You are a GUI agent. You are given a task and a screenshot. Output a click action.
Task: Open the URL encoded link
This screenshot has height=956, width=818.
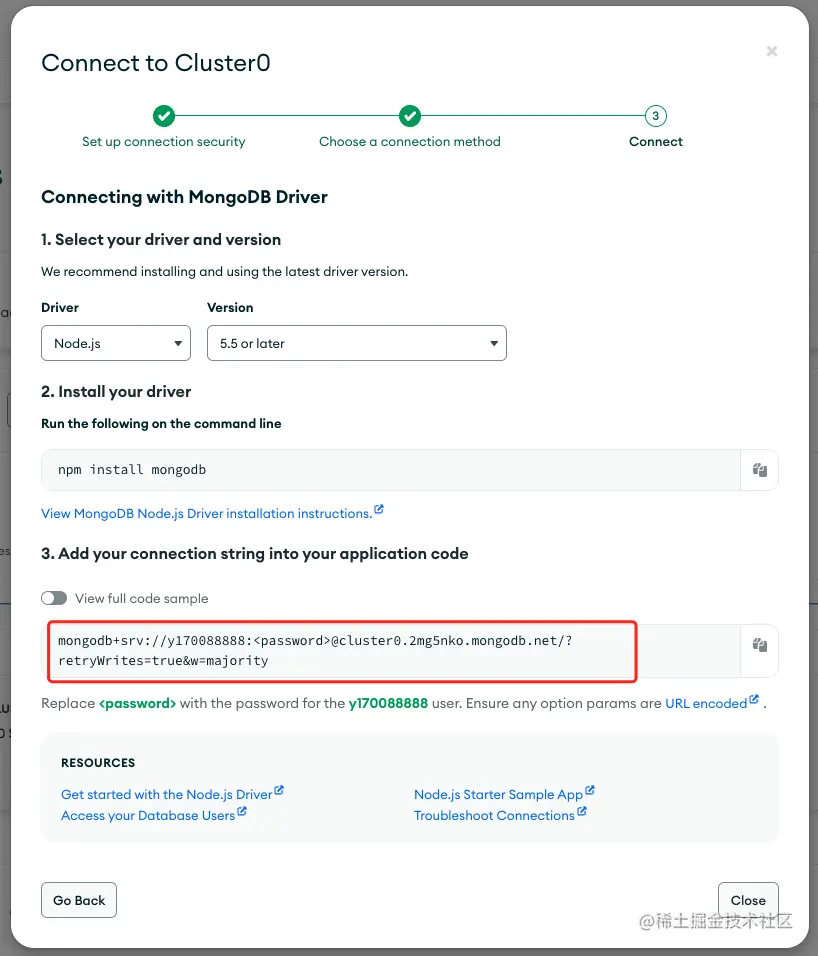tap(706, 704)
